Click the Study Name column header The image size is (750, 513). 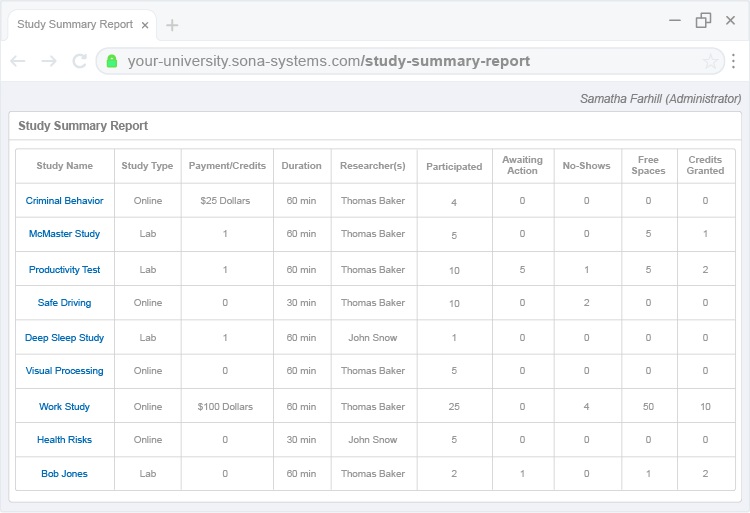pos(64,166)
